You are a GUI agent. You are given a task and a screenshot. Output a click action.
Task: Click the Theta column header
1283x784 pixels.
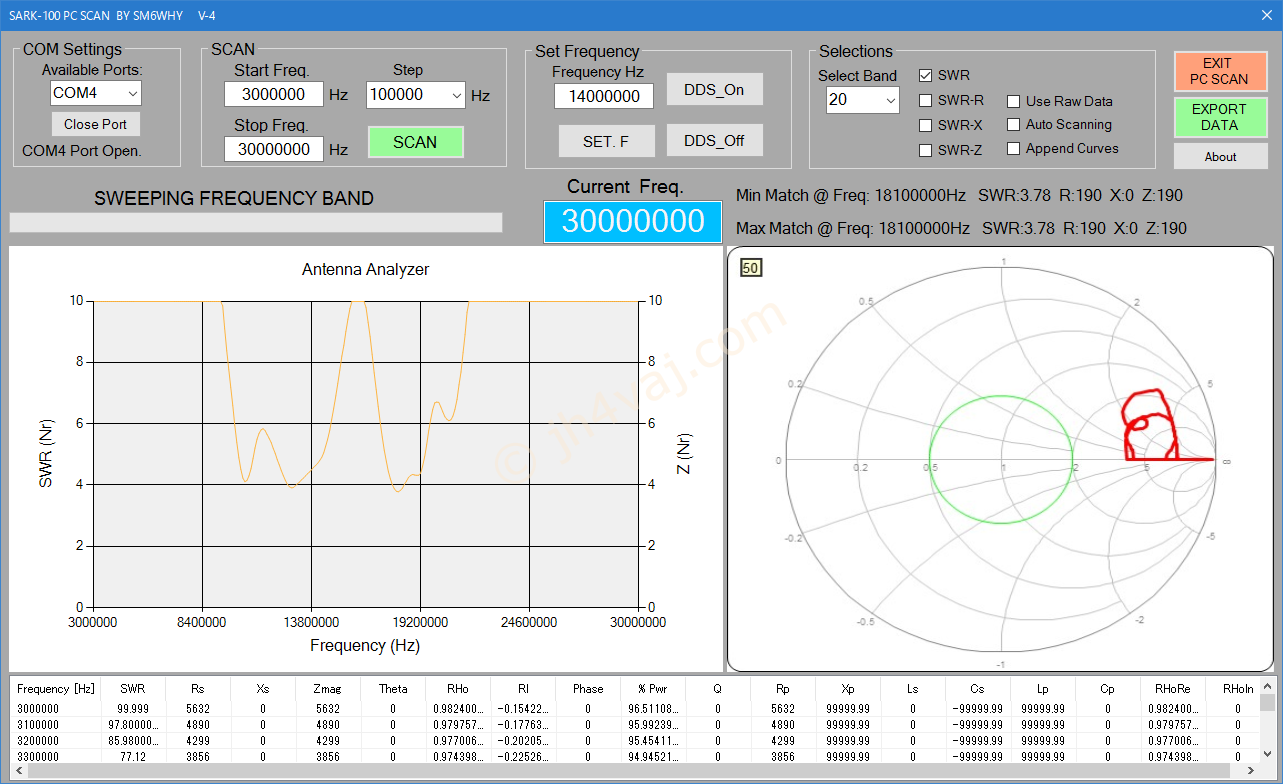click(x=393, y=688)
